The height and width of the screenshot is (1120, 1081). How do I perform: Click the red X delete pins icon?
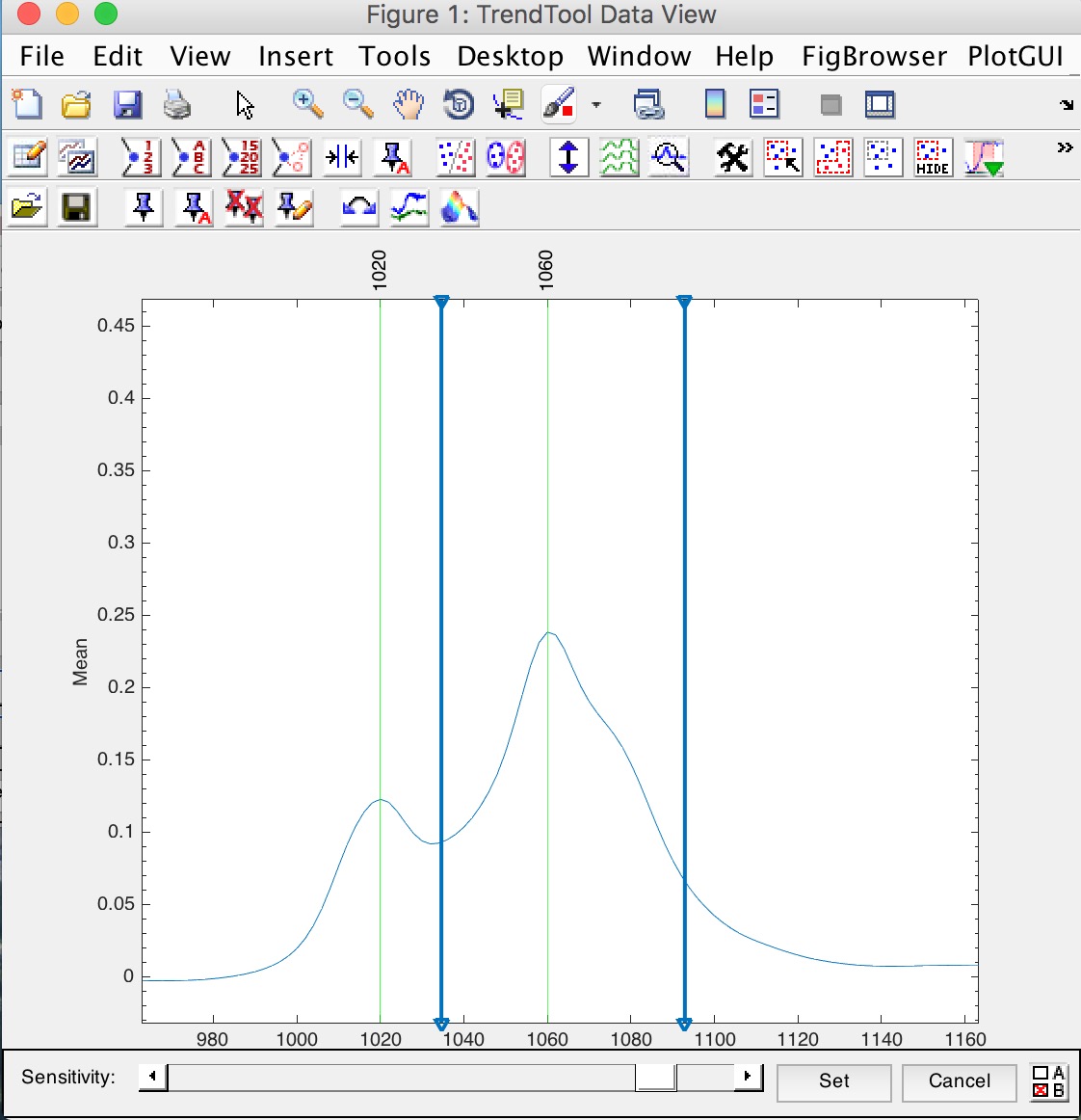tap(244, 207)
